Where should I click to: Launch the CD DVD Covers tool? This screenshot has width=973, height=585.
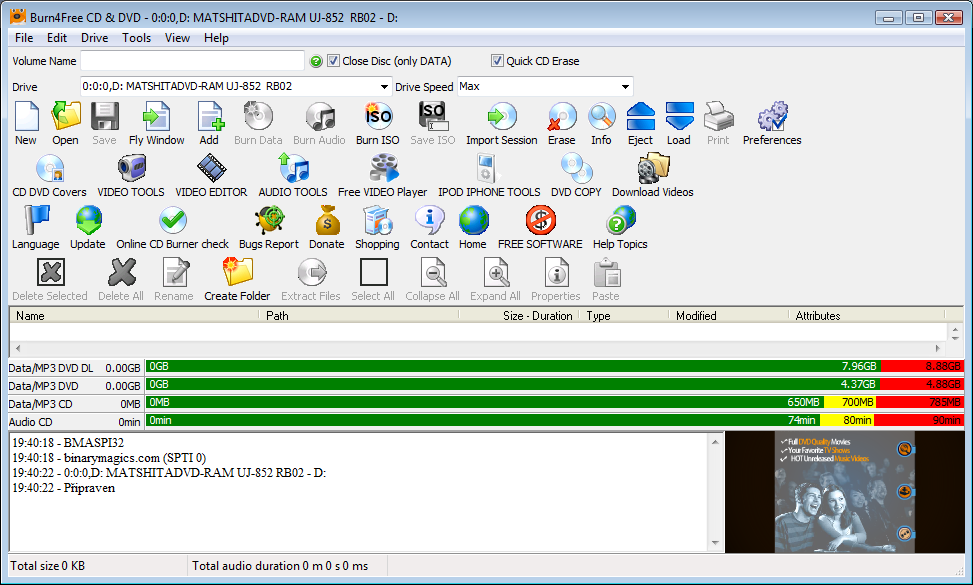(49, 171)
